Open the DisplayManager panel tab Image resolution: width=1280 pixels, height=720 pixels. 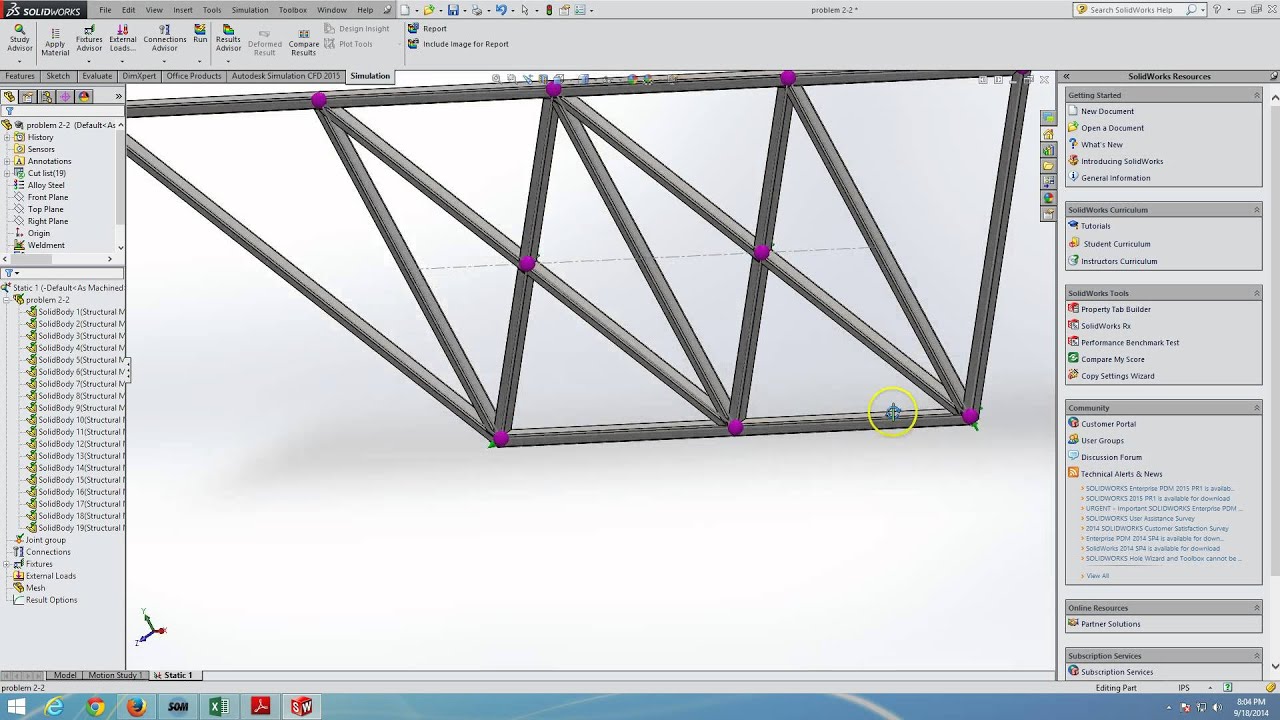(84, 96)
